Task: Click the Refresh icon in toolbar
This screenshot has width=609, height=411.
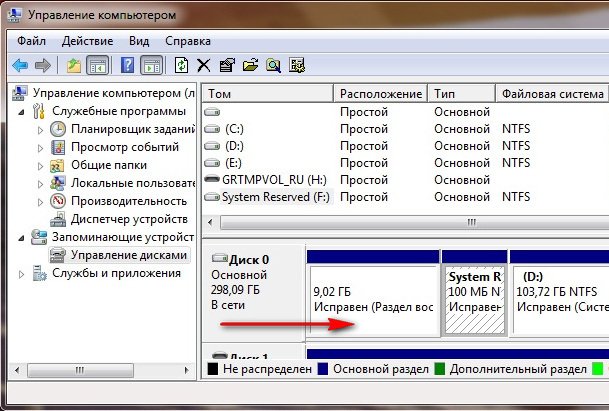Action: [181, 65]
